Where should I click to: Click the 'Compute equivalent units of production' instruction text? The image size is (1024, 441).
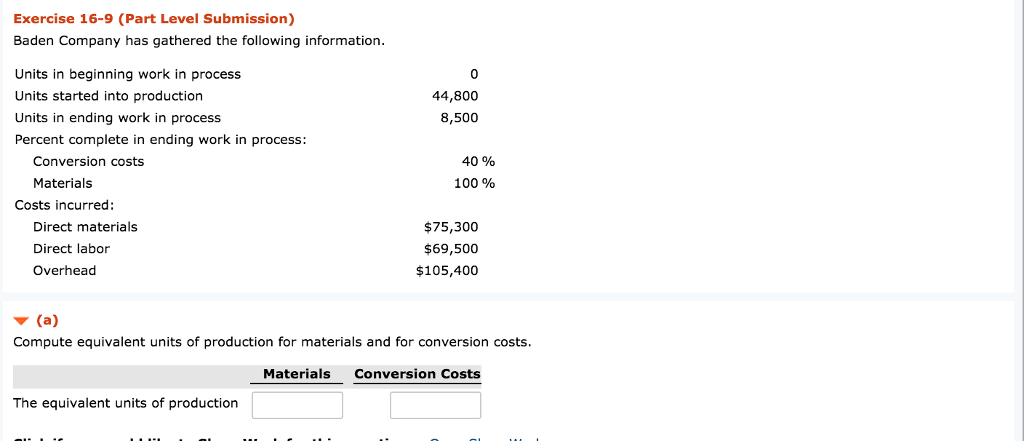click(272, 342)
